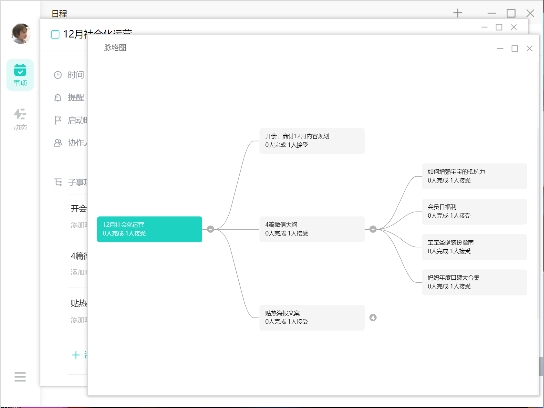
Task: Select the last right-column child node
Action: [x=474, y=282]
